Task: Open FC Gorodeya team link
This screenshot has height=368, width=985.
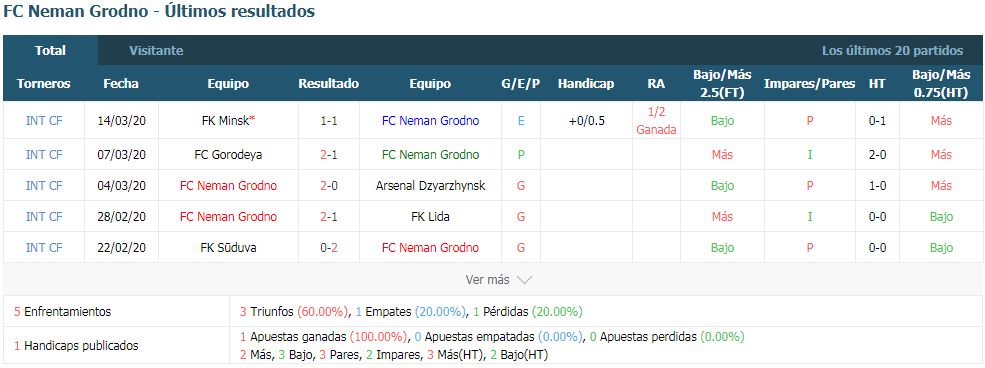Action: coord(228,154)
